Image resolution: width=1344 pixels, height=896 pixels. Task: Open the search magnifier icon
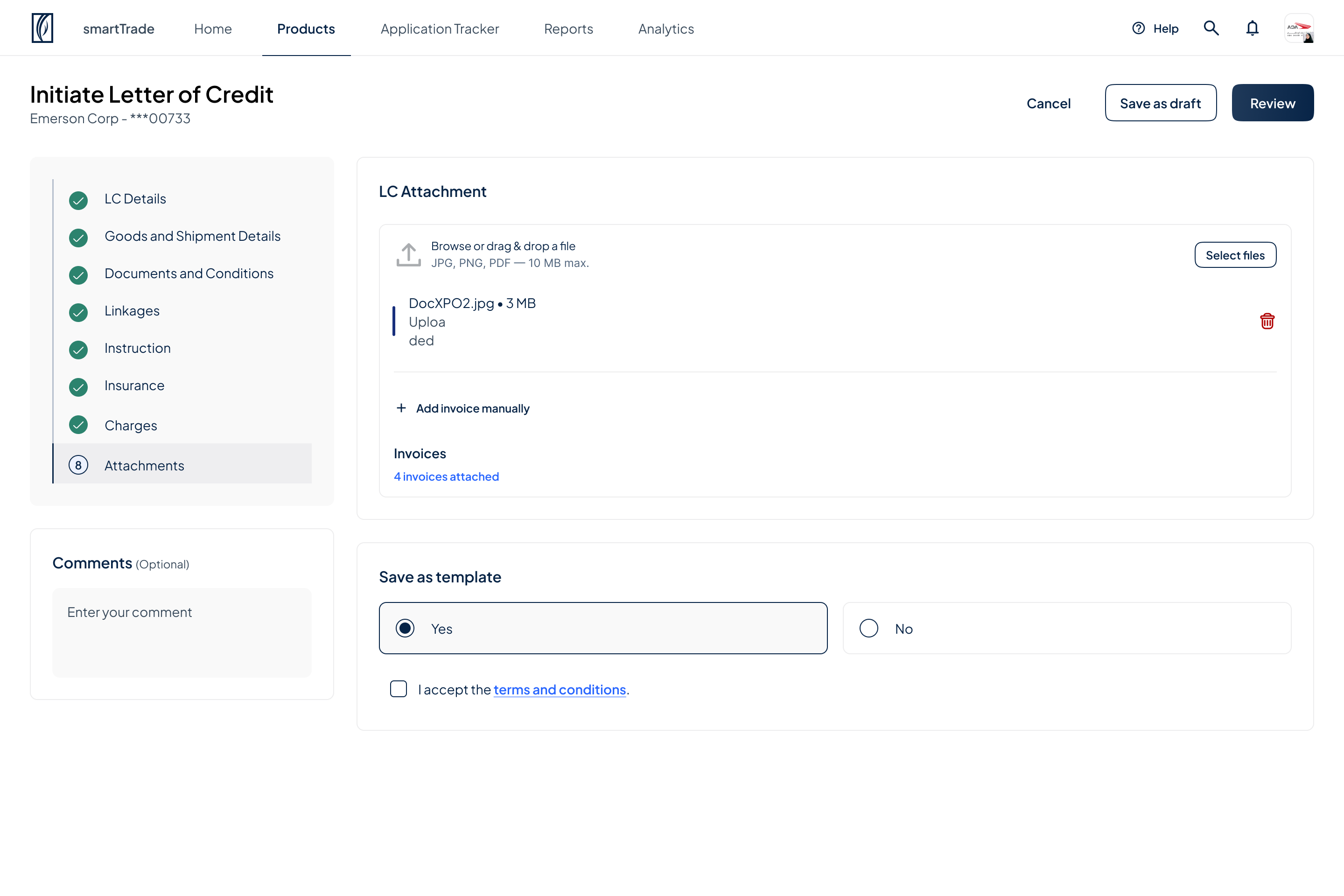click(1211, 28)
